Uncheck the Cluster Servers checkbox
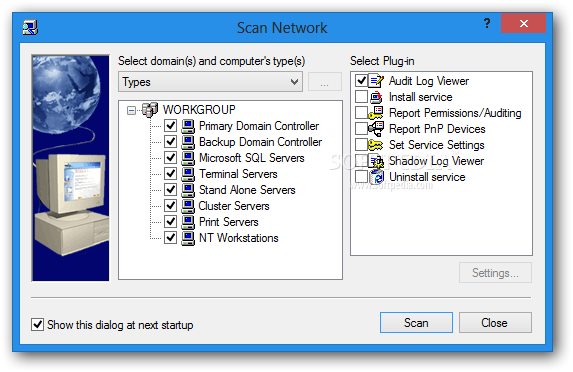 171,206
